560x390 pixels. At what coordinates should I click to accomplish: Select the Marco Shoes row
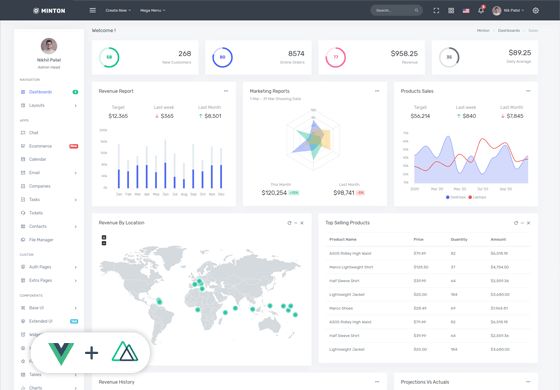tap(428, 308)
